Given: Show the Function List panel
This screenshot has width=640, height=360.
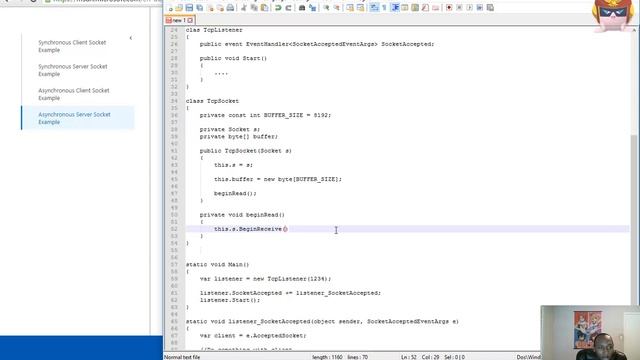Looking at the screenshot, I should 425,8.
